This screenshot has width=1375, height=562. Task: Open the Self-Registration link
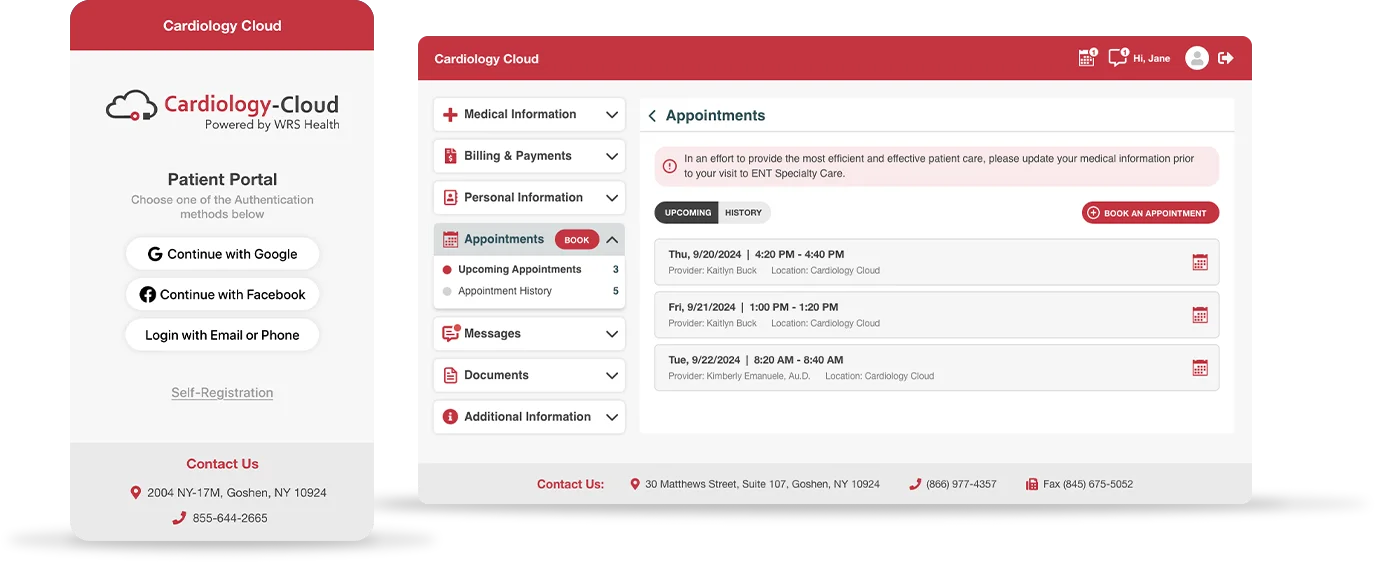pyautogui.click(x=222, y=393)
